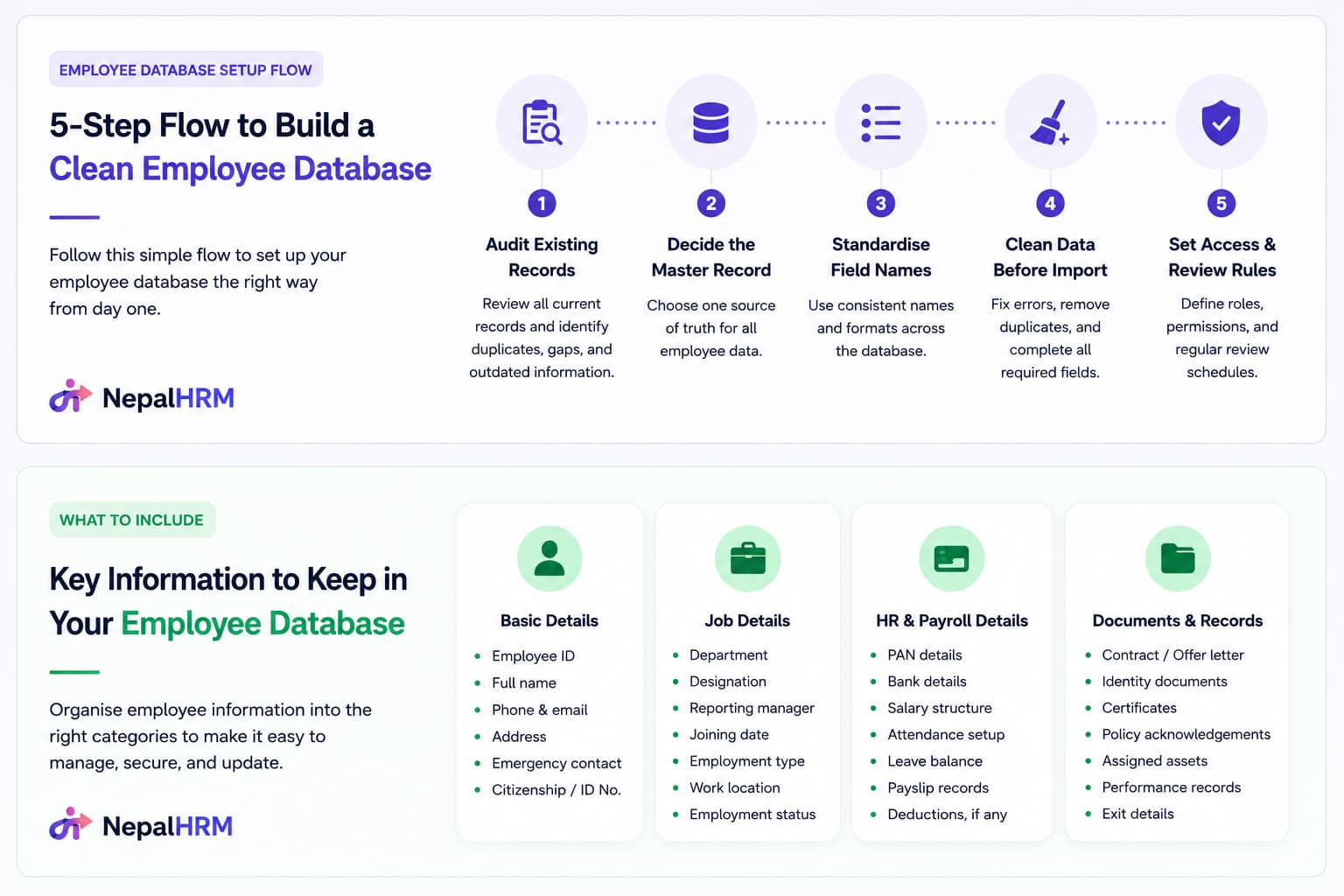Click the NepalHRM logo in the top panel
Viewport: 1344px width, 896px height.
tap(142, 397)
